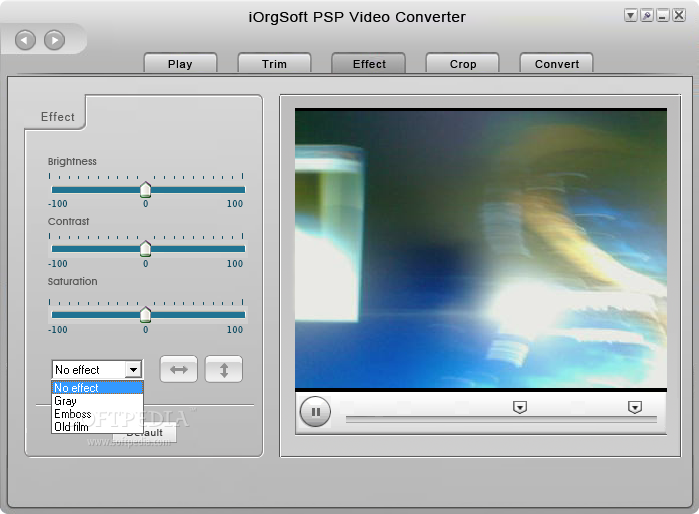Screen dimensions: 699x514
Task: Click the pin icon in the title bar
Action: tap(646, 16)
